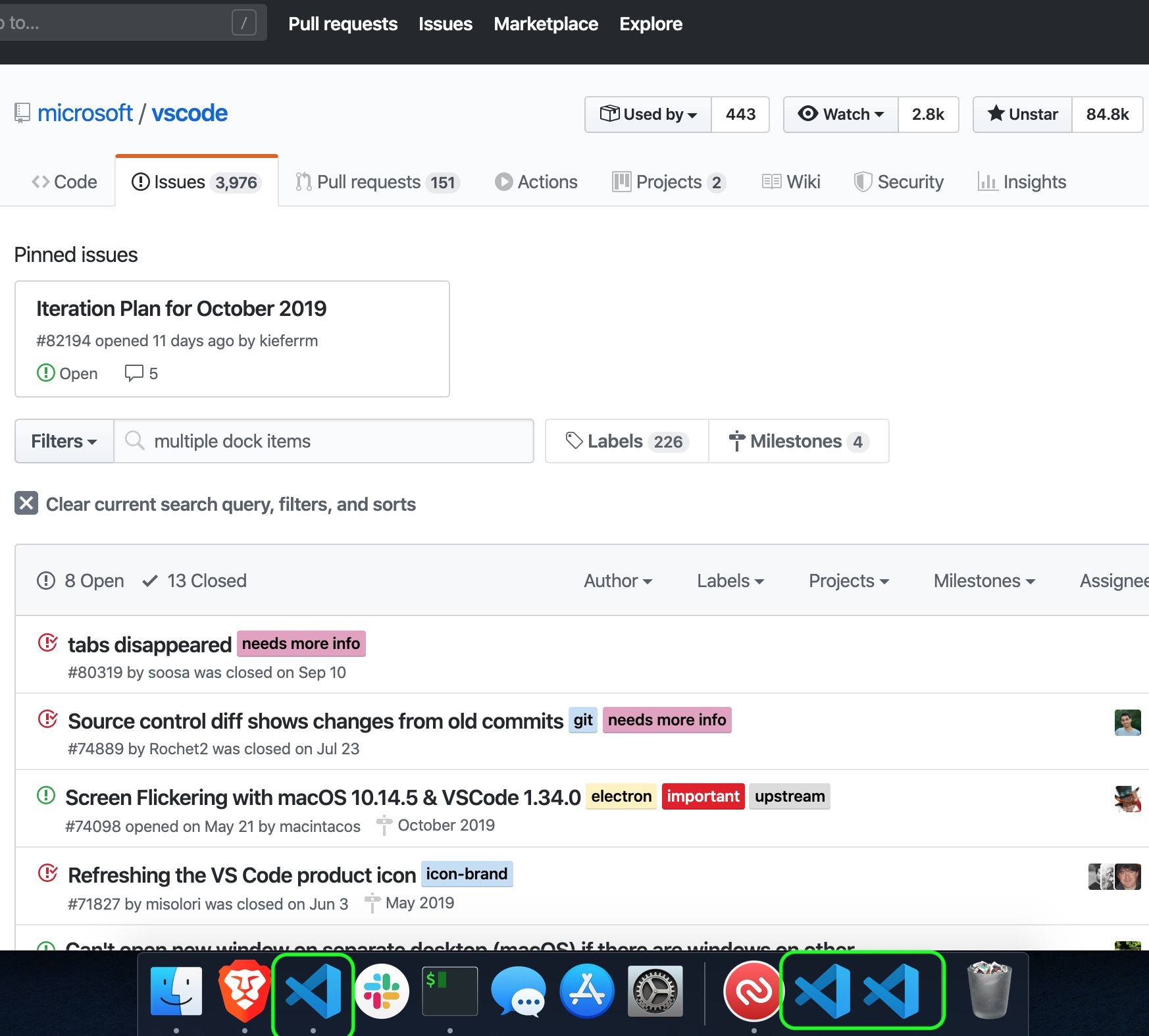The width and height of the screenshot is (1149, 1036).
Task: Switch to the Code tab
Action: click(64, 182)
